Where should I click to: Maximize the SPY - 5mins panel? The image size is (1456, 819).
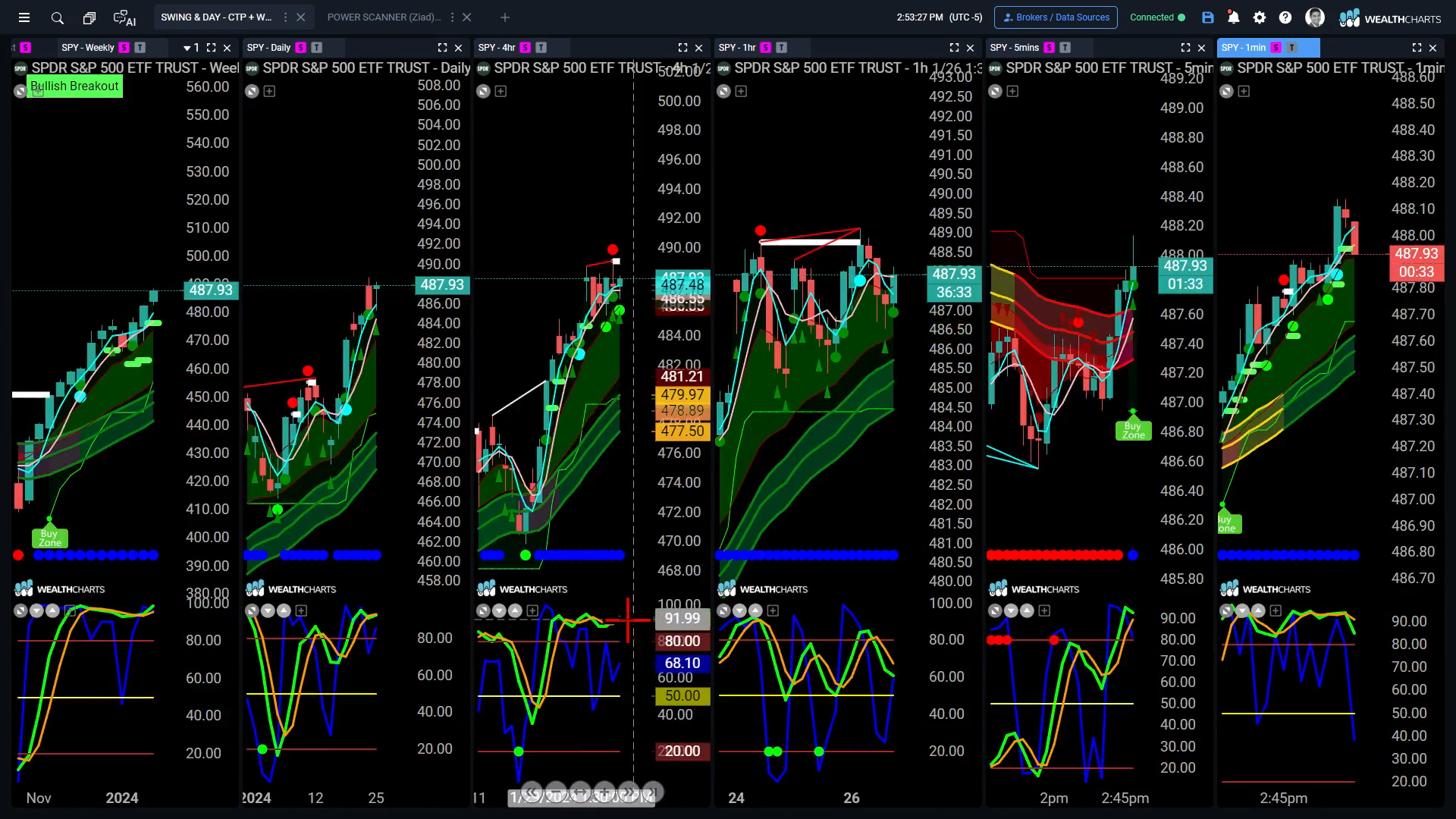click(x=1186, y=47)
